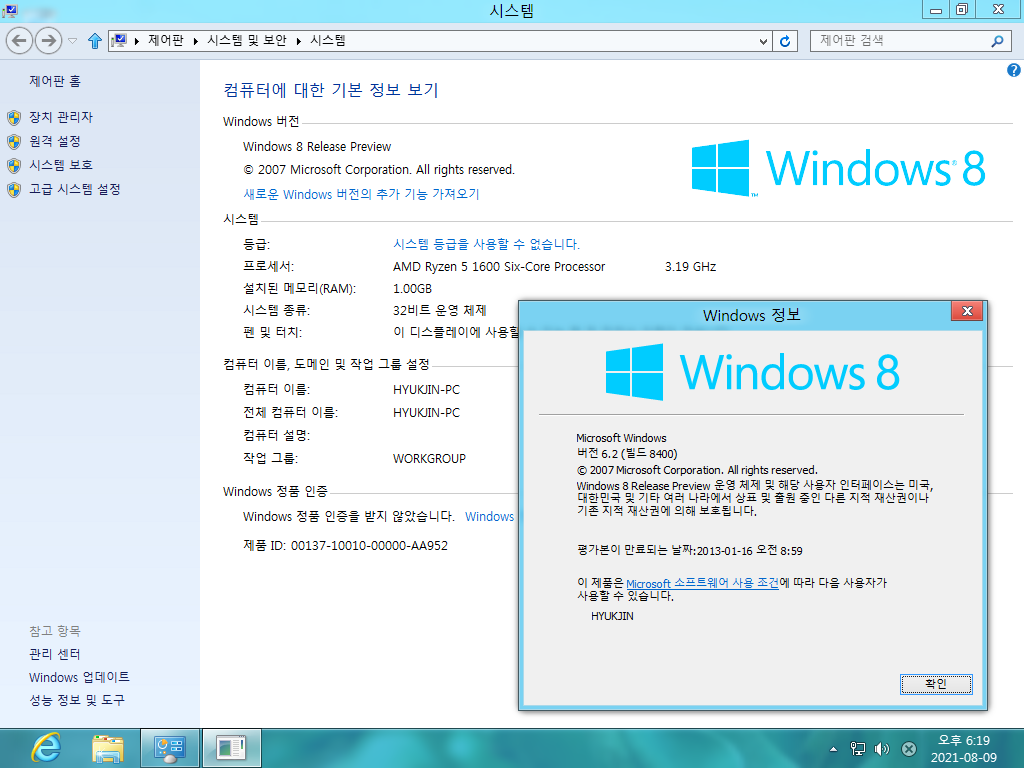Open 원격 설정 link

tap(55, 141)
